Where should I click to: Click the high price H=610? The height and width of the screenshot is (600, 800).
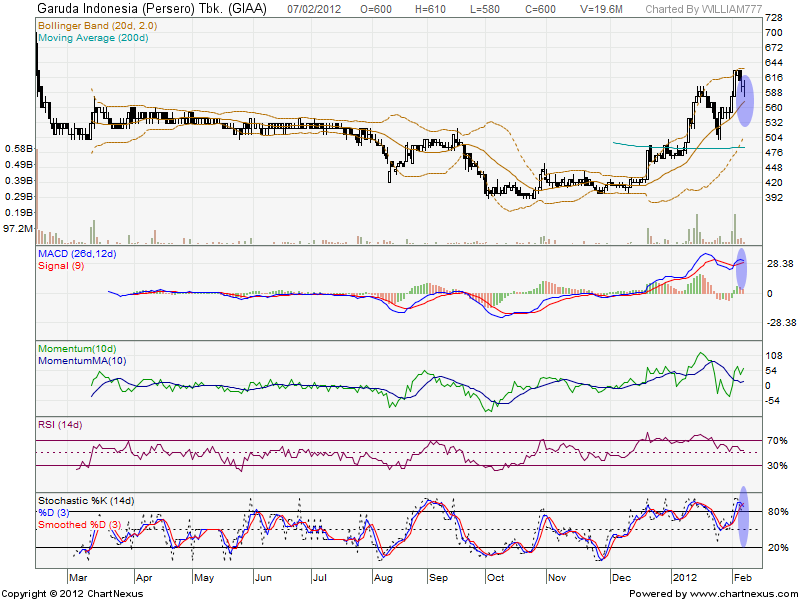pos(430,9)
